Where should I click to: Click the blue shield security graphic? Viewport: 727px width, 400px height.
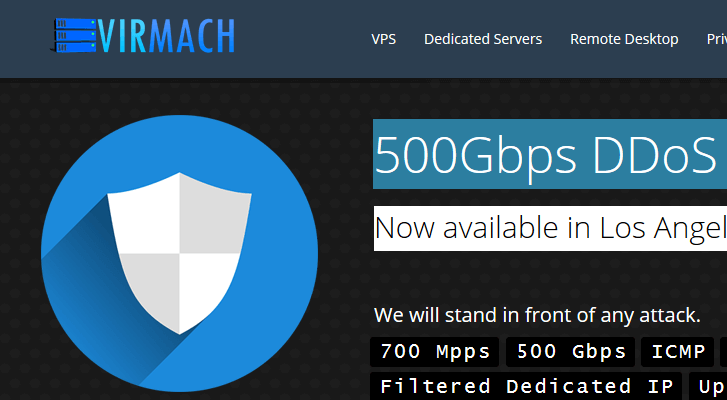179,253
